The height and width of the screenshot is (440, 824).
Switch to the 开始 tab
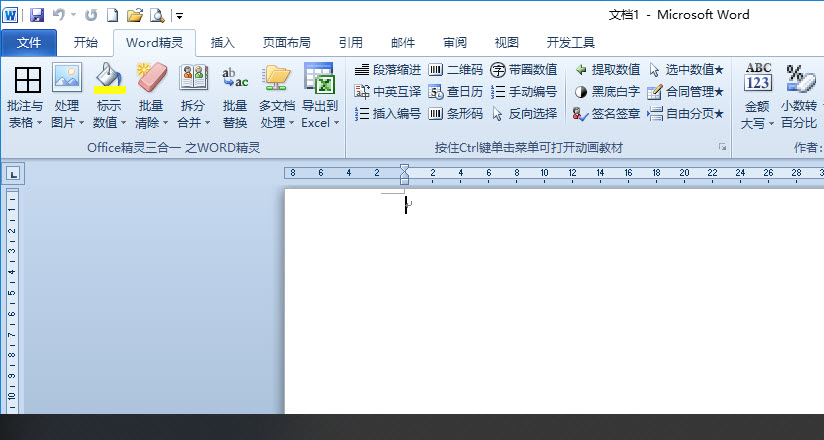[85, 43]
